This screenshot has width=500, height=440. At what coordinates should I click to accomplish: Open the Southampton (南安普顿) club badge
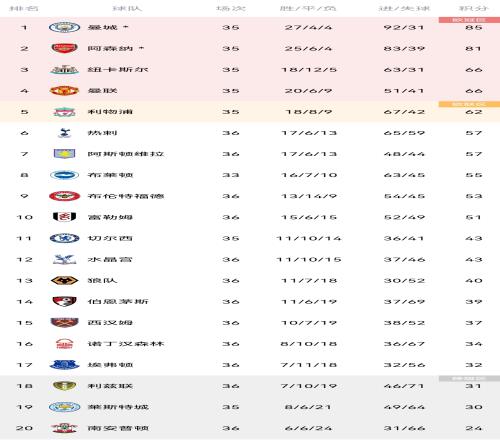coord(64,428)
